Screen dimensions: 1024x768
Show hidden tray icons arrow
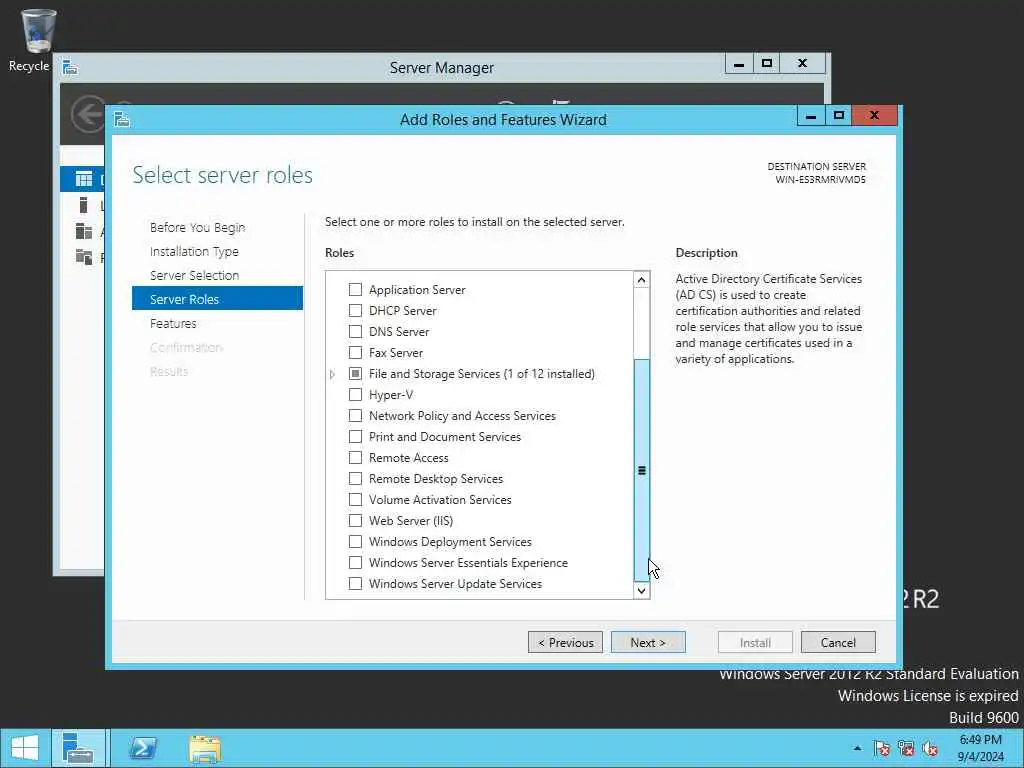pyautogui.click(x=857, y=748)
